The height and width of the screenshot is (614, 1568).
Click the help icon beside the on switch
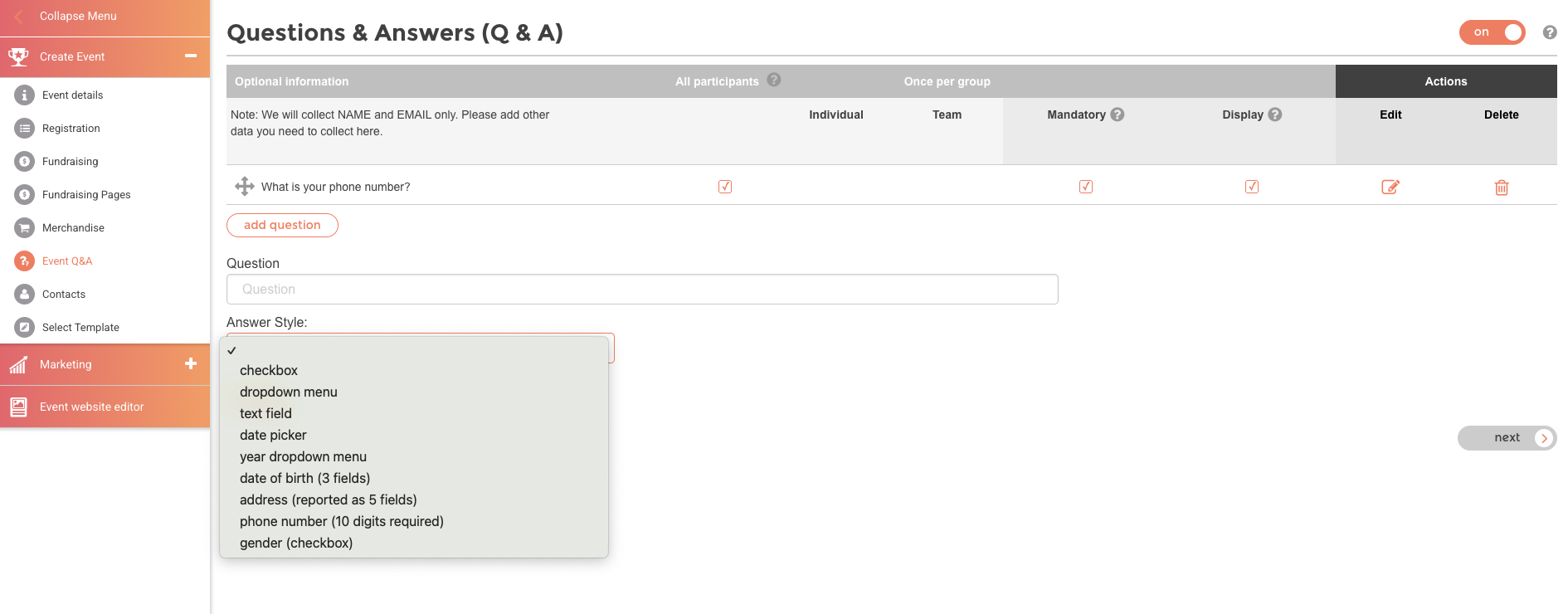[x=1550, y=32]
